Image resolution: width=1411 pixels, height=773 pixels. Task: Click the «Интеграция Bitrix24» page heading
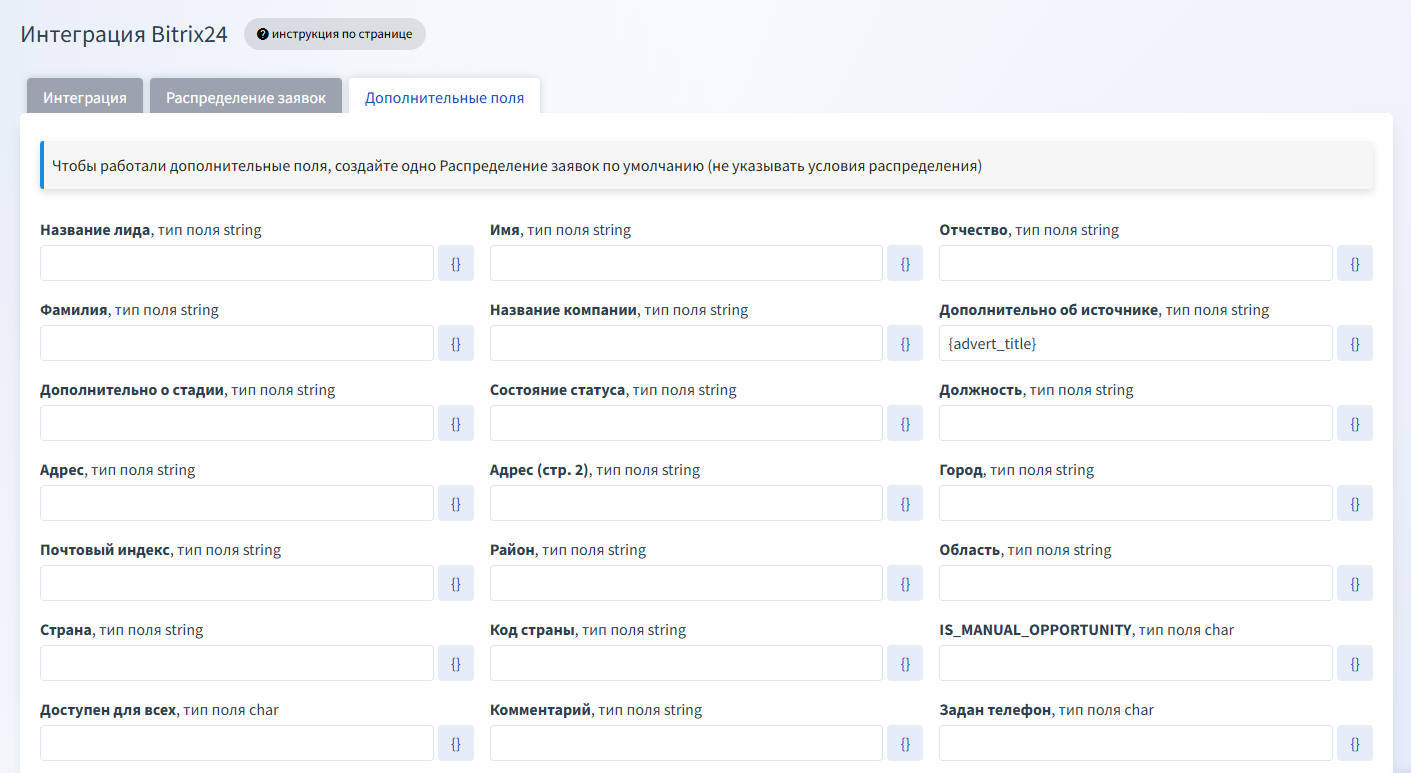click(124, 34)
